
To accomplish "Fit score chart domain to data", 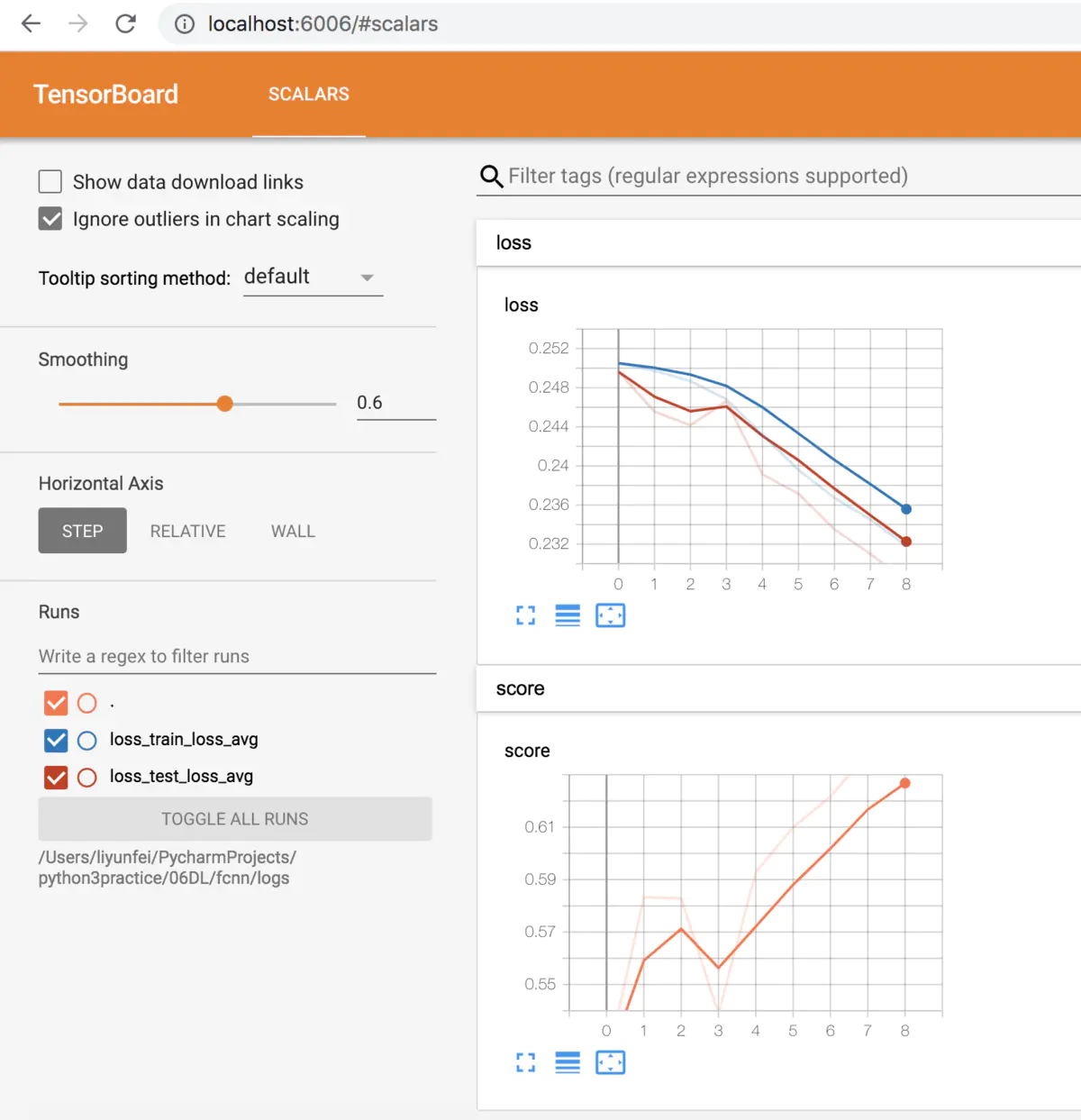I will (x=611, y=1062).
